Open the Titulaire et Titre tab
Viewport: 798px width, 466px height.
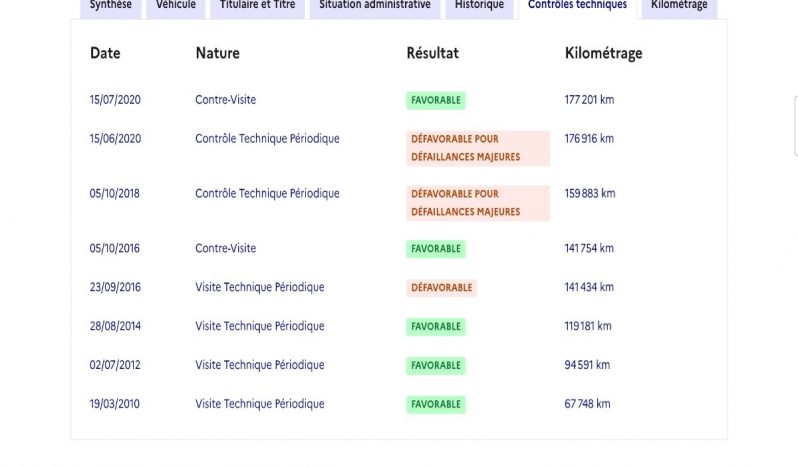(x=257, y=8)
